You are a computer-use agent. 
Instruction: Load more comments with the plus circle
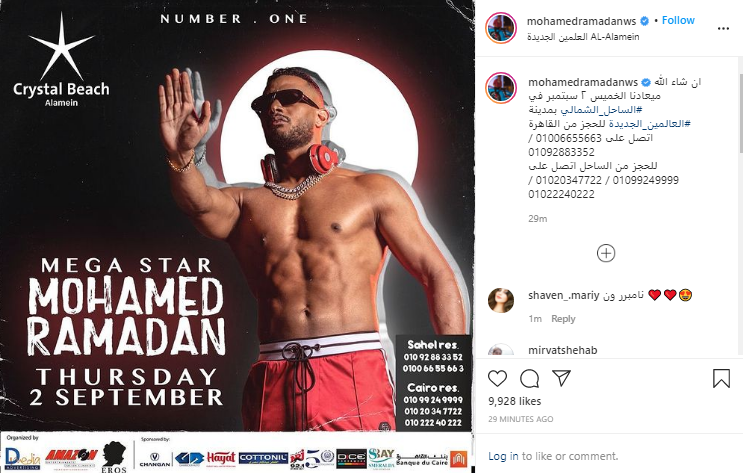tap(606, 253)
